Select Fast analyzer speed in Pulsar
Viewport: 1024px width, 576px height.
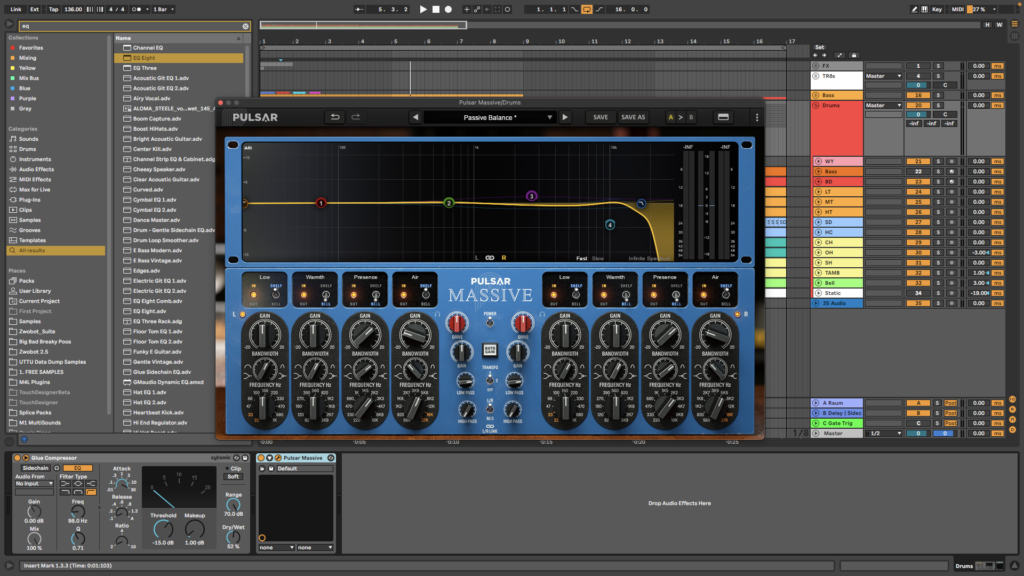581,259
